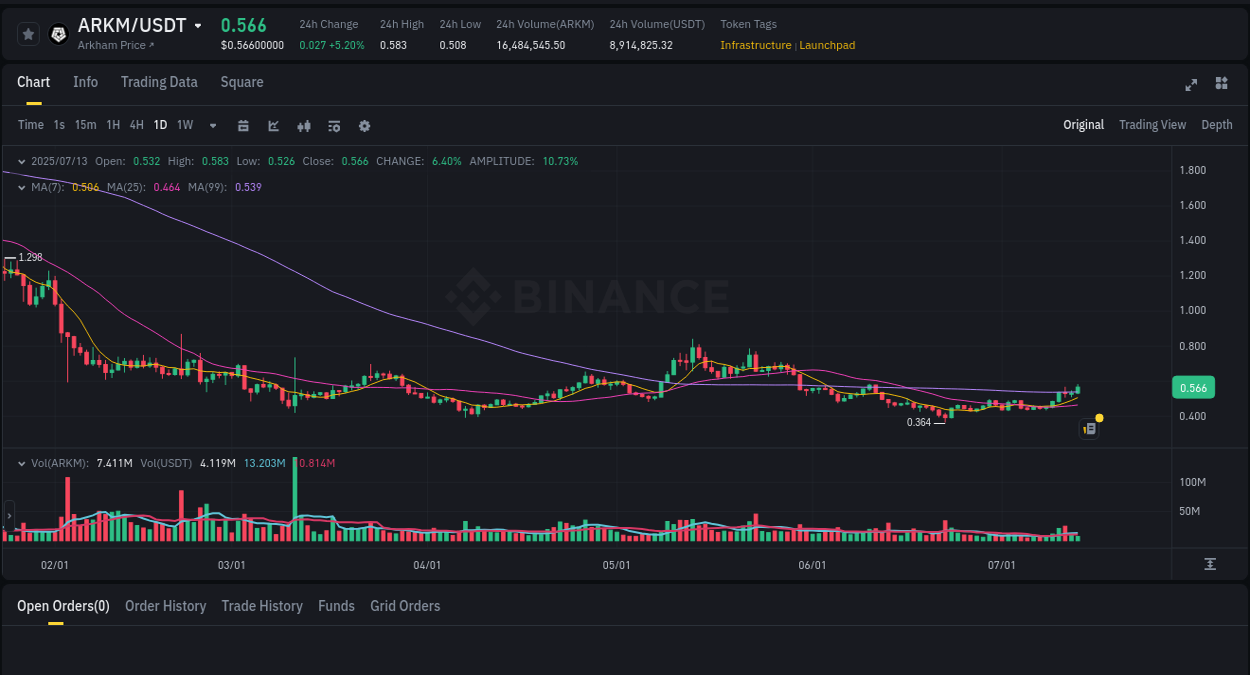Image resolution: width=1250 pixels, height=675 pixels.
Task: Select the 4H timeframe
Action: pos(136,126)
